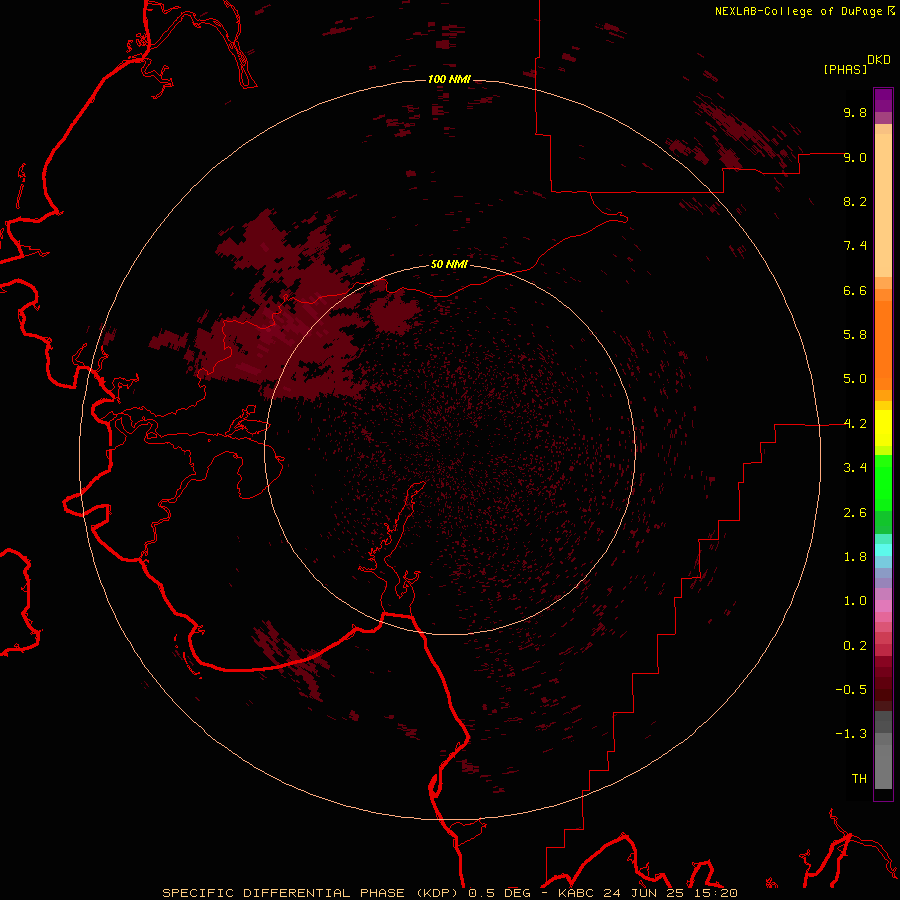Click the 7.4 value on color scale

(855, 246)
